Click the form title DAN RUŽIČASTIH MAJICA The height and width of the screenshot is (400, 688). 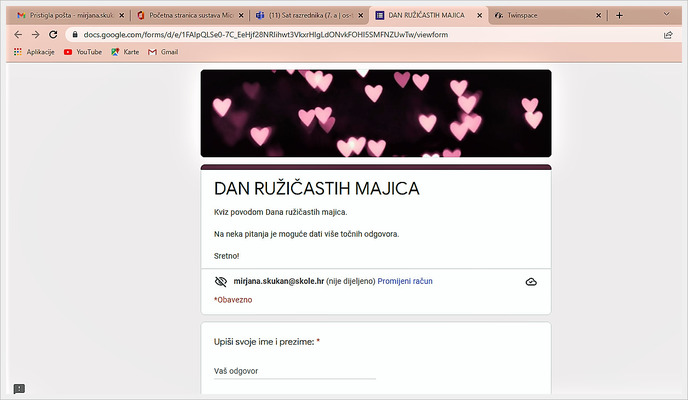click(316, 189)
